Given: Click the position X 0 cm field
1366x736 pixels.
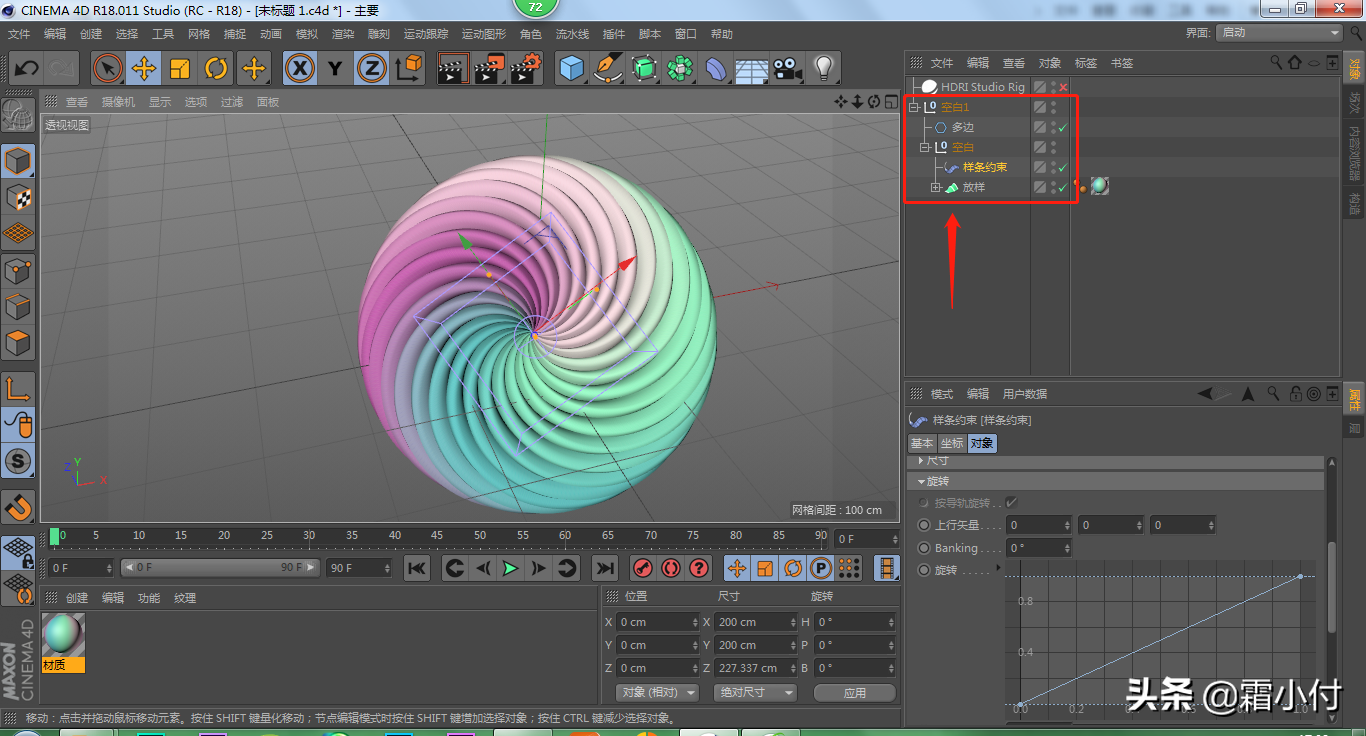Looking at the screenshot, I should point(657,622).
